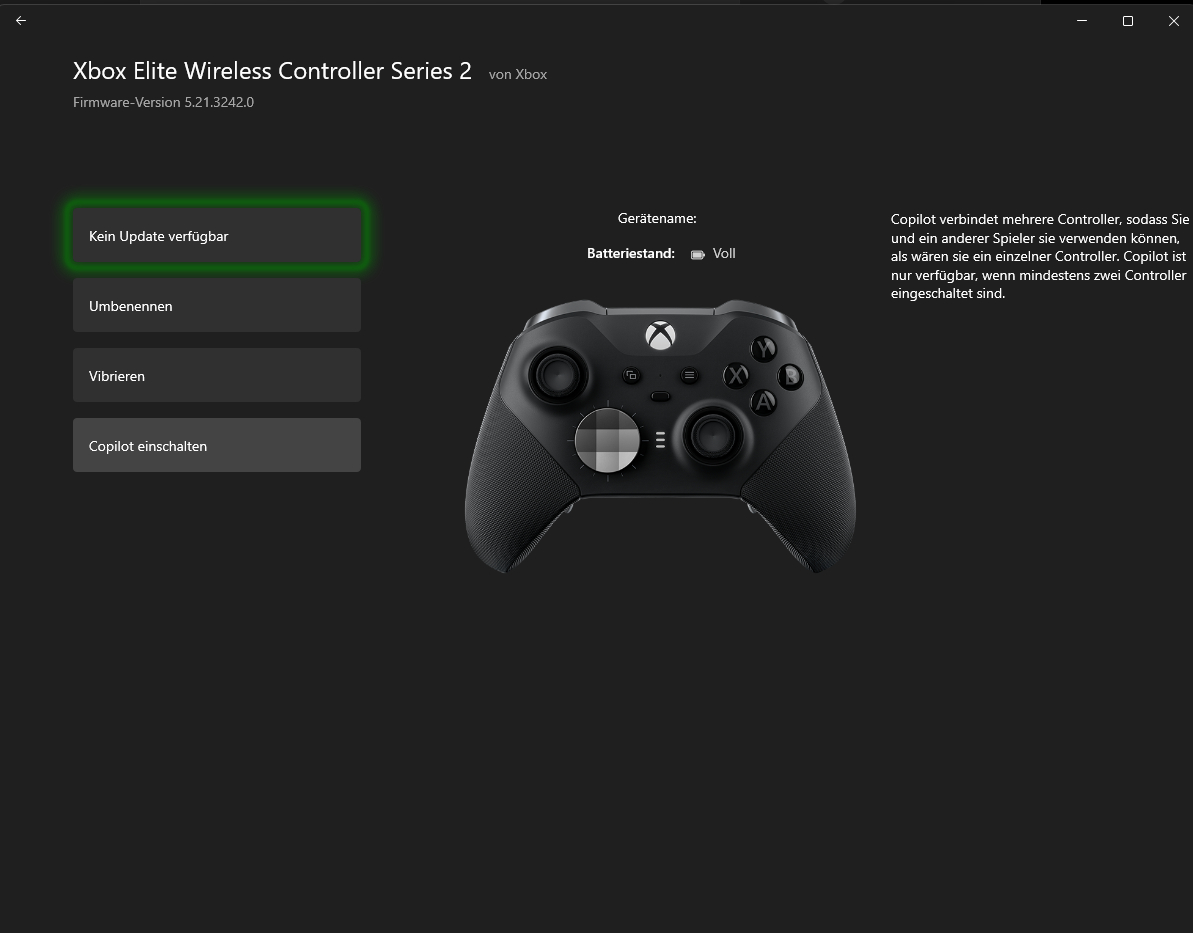Click the B button on controller image

(791, 376)
